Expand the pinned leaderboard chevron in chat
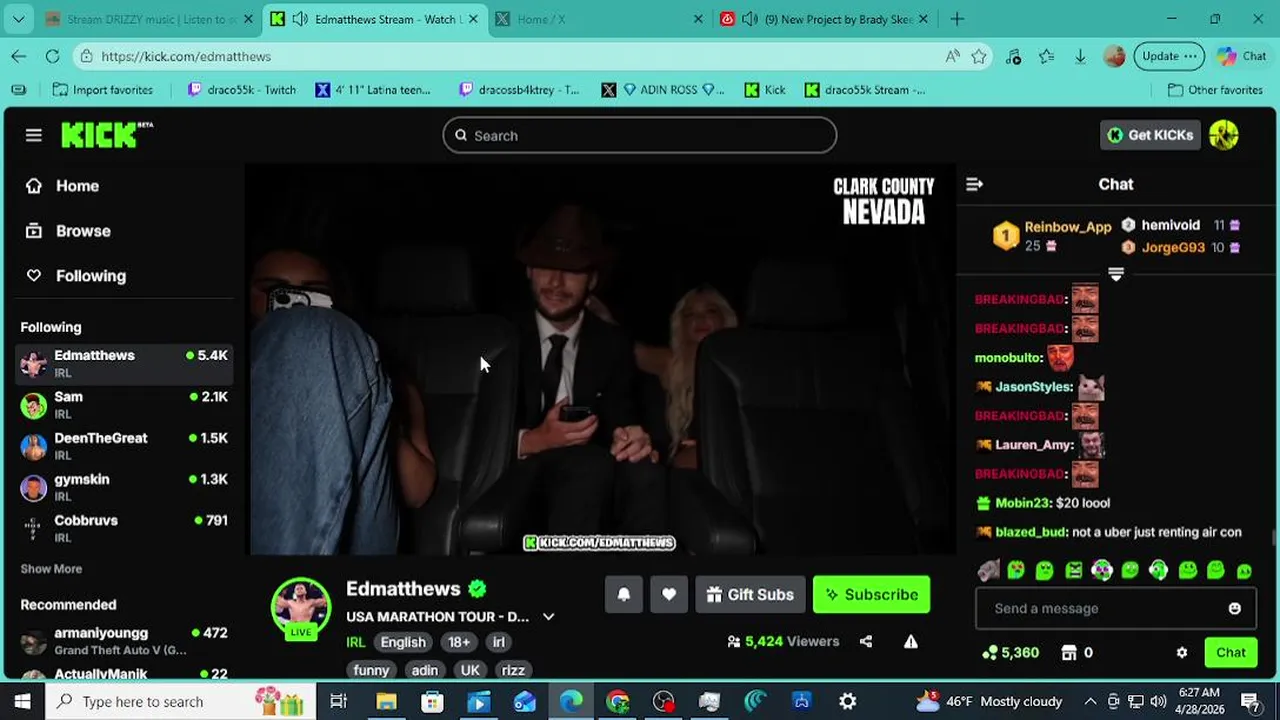The image size is (1280, 720). click(x=1116, y=274)
